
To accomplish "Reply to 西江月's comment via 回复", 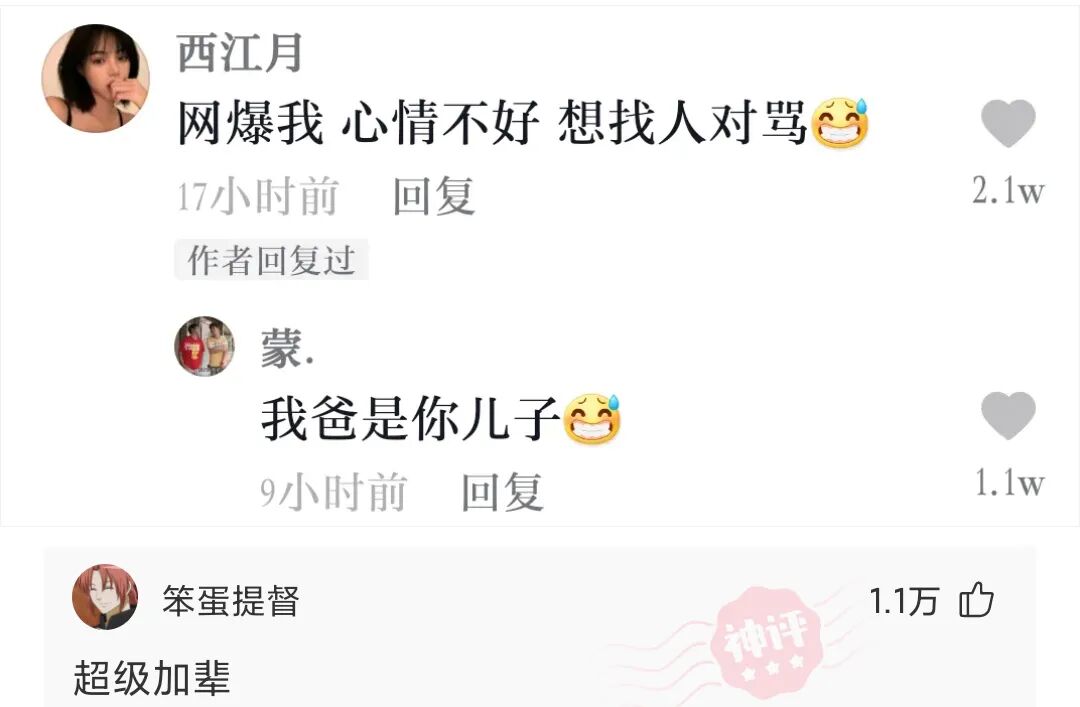I will click(x=434, y=196).
